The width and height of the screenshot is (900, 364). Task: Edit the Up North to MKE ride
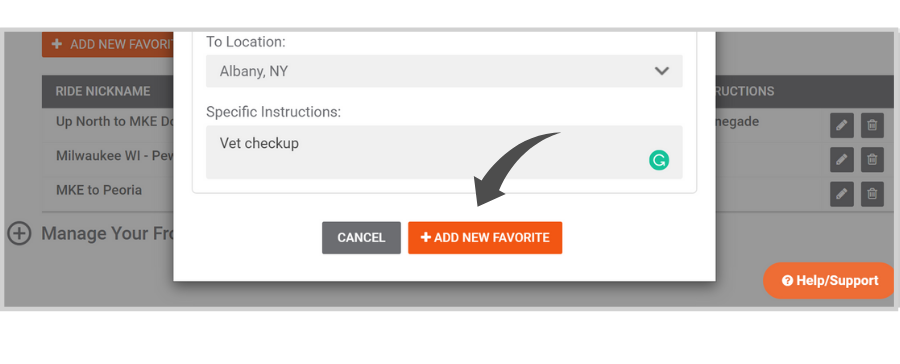(841, 125)
